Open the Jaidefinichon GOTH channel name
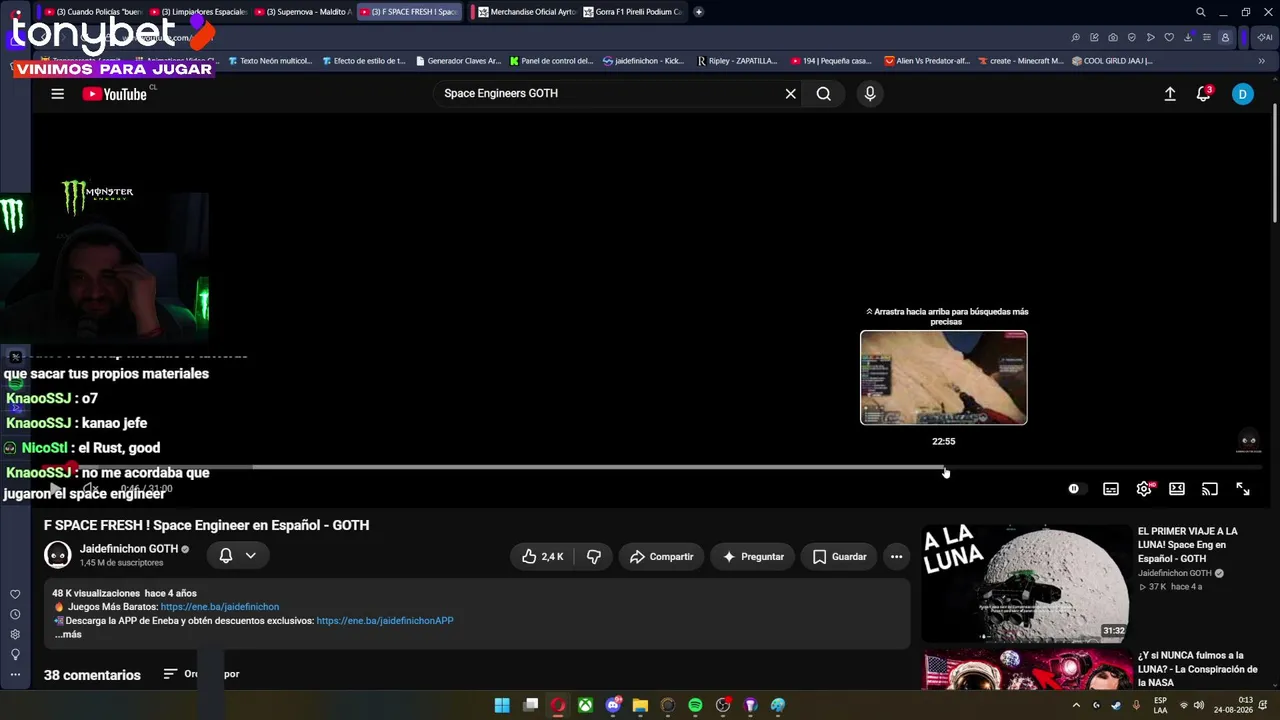The image size is (1280, 720). (128, 549)
